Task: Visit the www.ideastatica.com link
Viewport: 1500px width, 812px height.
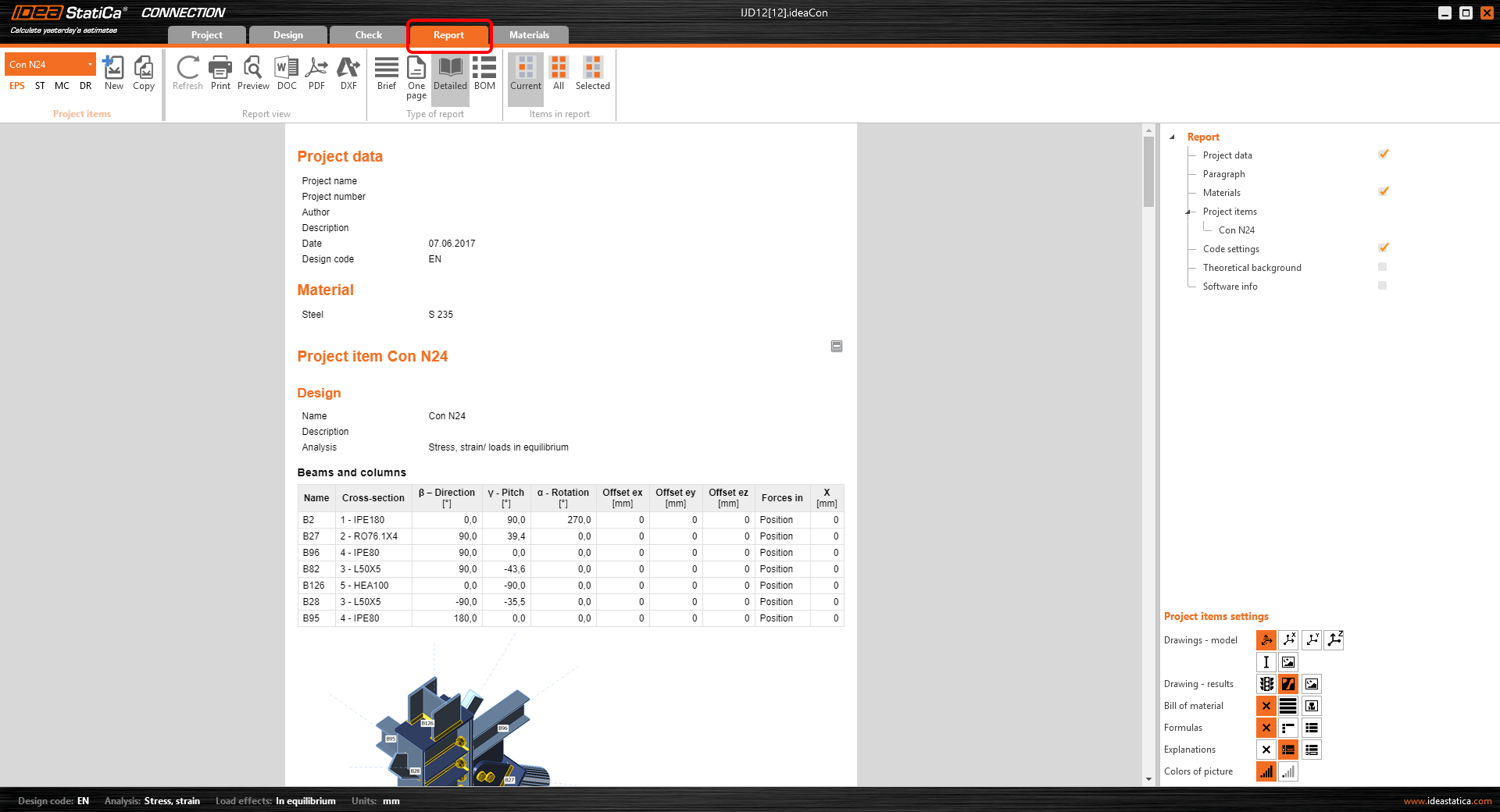Action: coord(1448,801)
